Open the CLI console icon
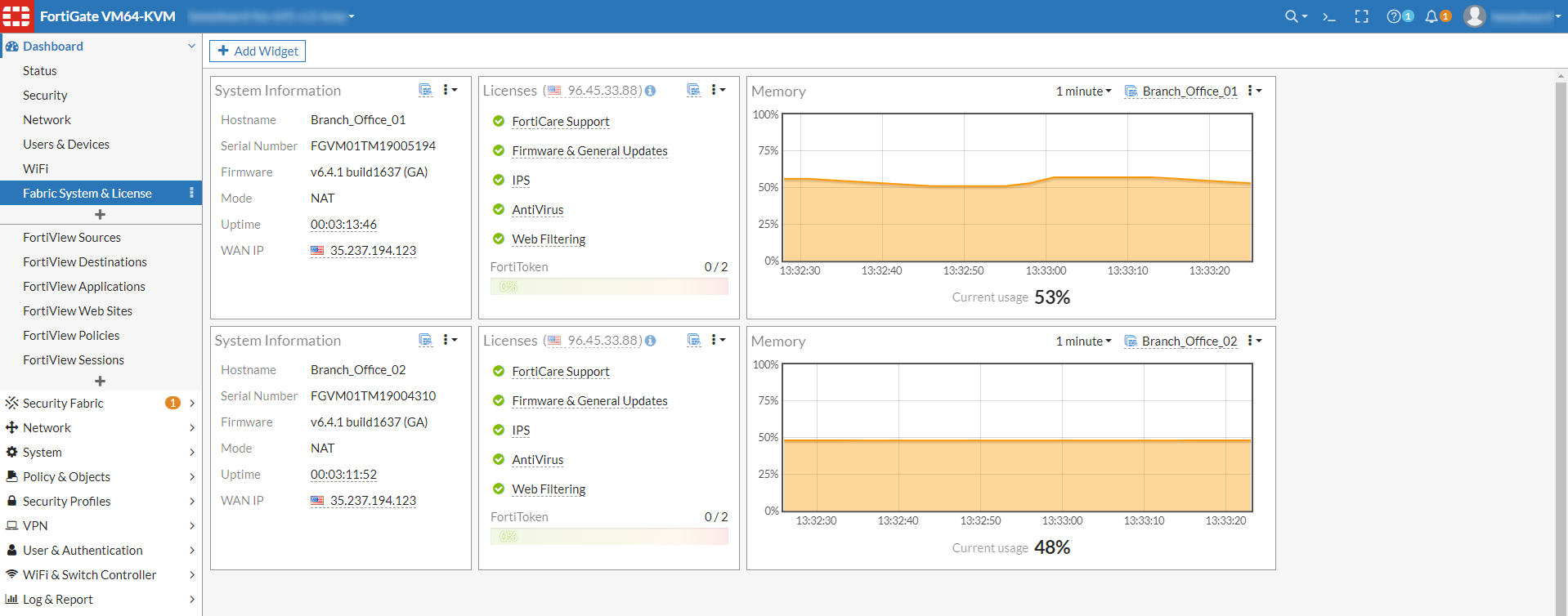1568x616 pixels. [x=1329, y=16]
